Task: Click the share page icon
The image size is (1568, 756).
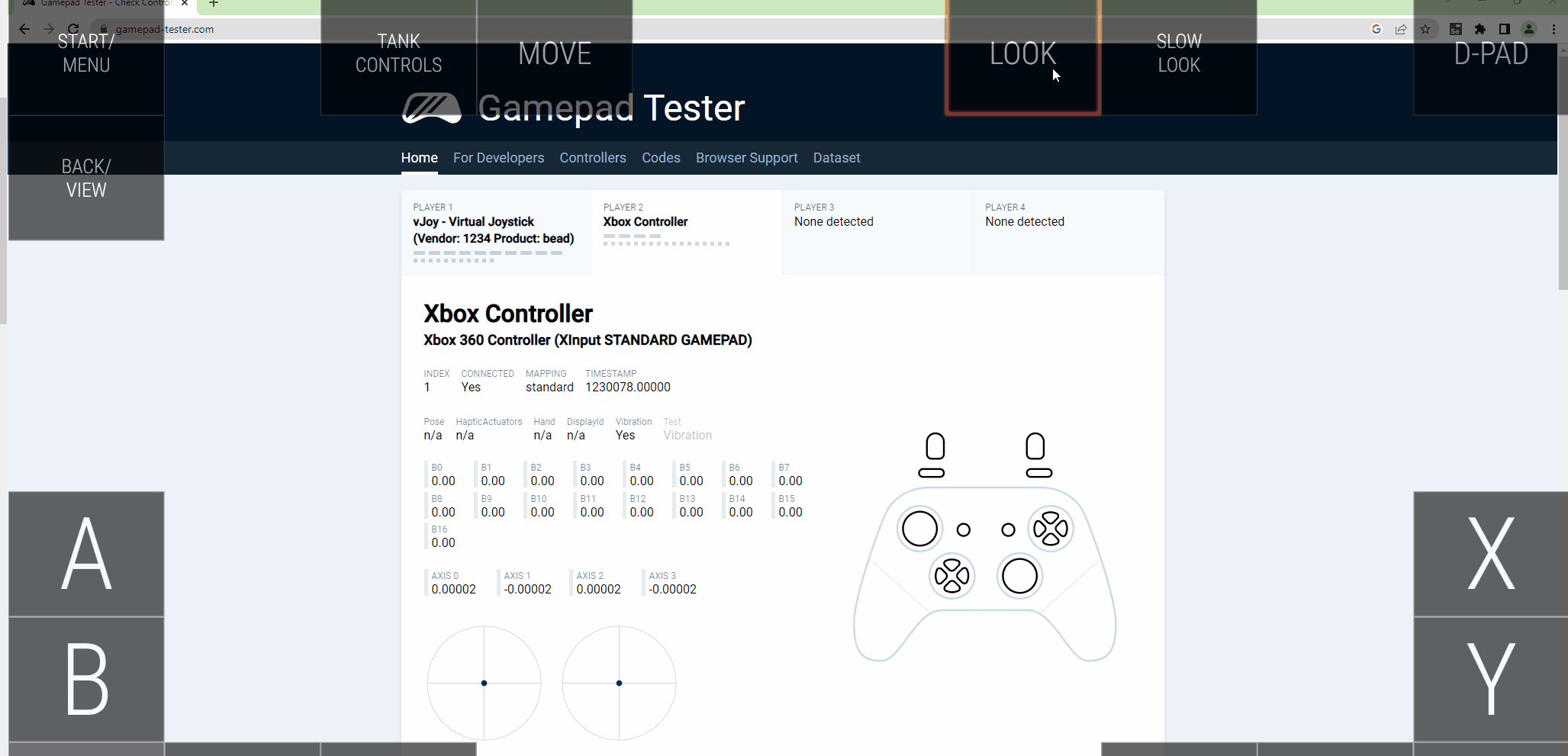Action: [x=1401, y=29]
